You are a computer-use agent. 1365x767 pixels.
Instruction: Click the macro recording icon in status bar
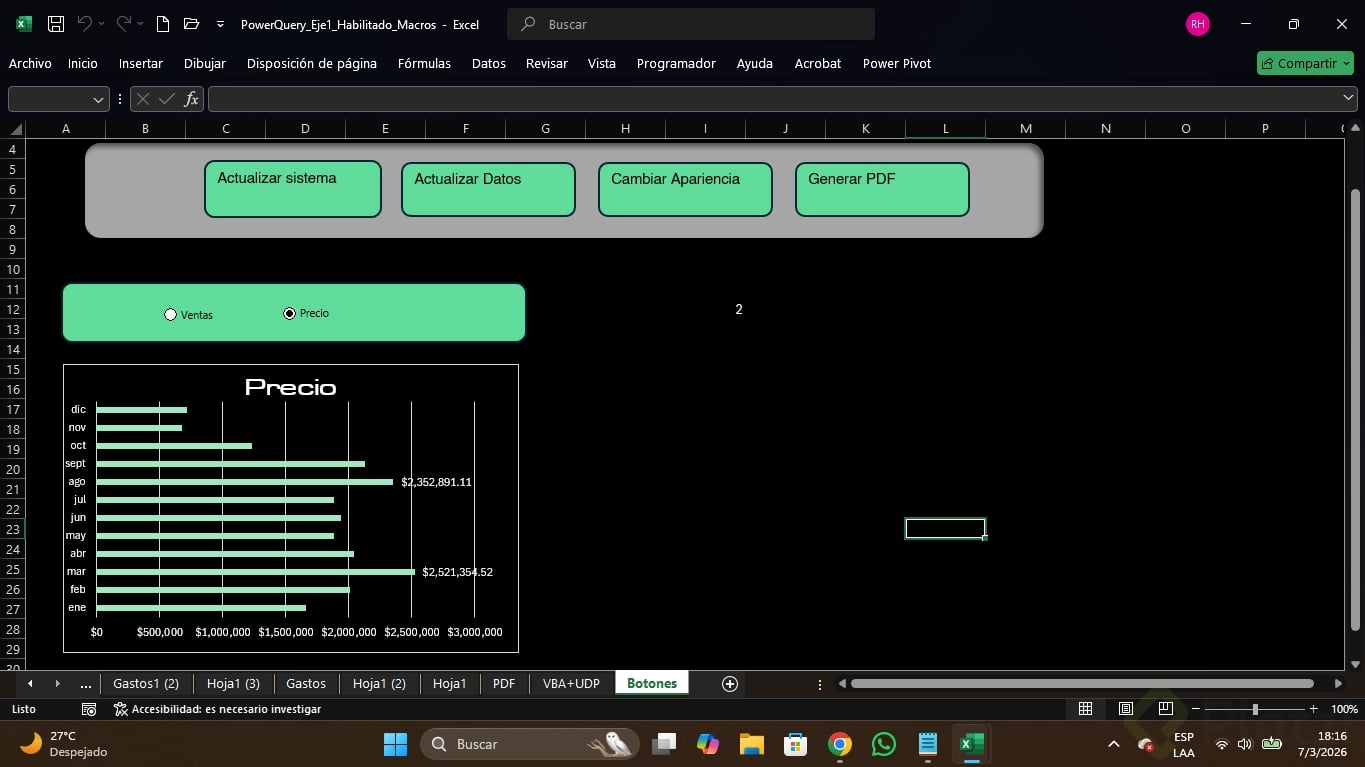[x=89, y=709]
